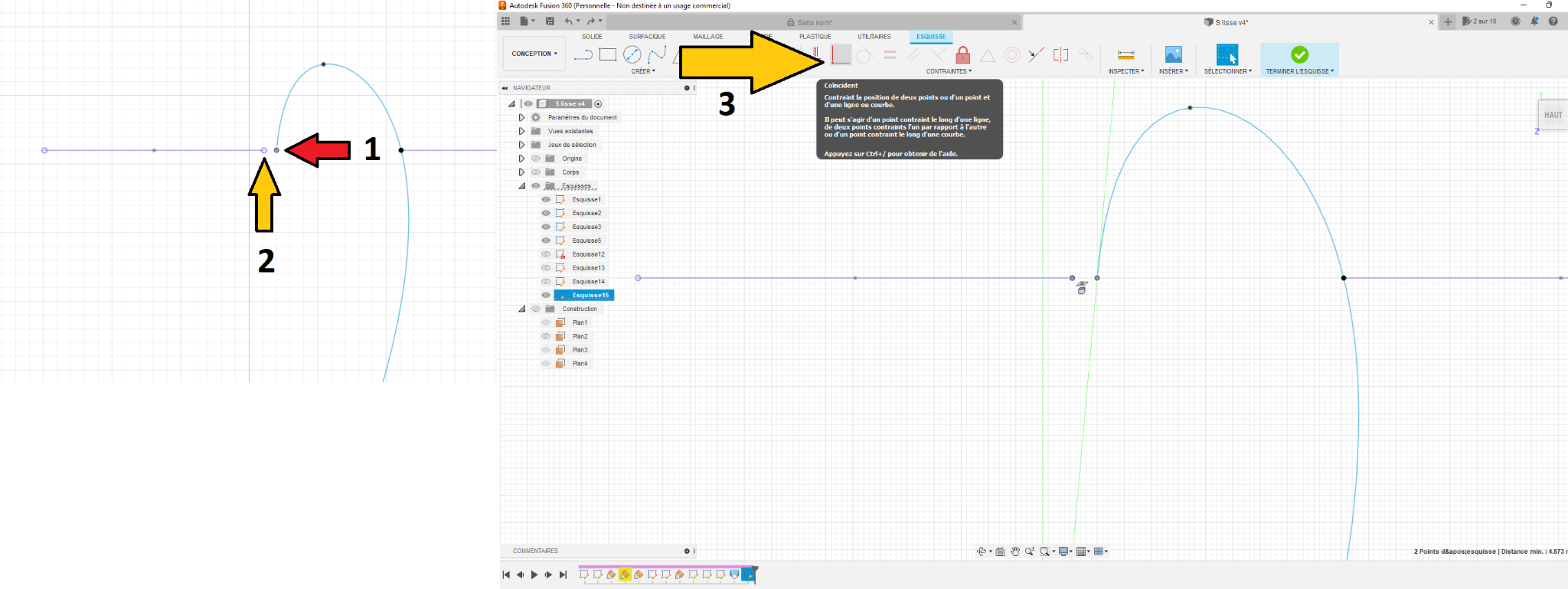Click the HAUT view cube face

tap(1553, 115)
